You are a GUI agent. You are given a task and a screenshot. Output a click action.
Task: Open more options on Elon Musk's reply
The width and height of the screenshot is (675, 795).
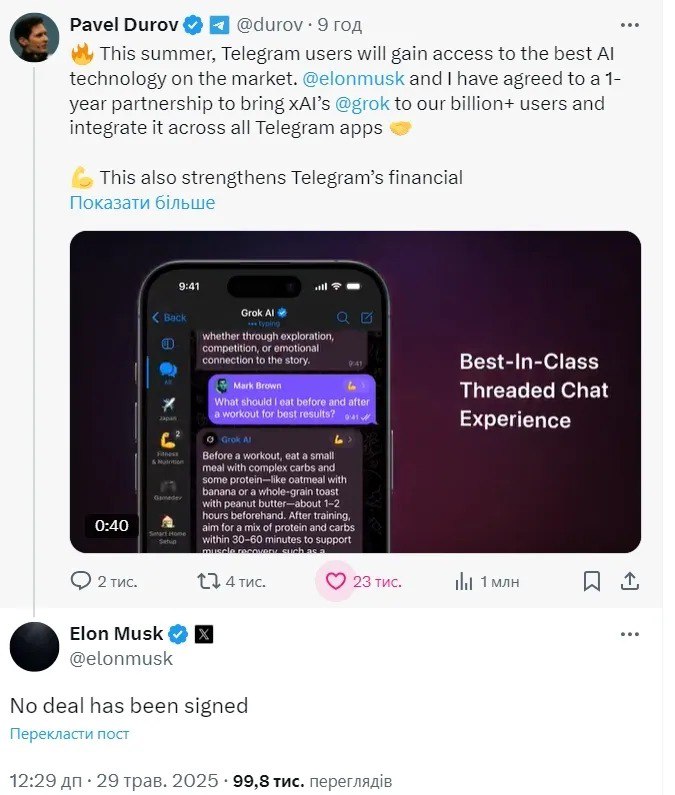630,634
